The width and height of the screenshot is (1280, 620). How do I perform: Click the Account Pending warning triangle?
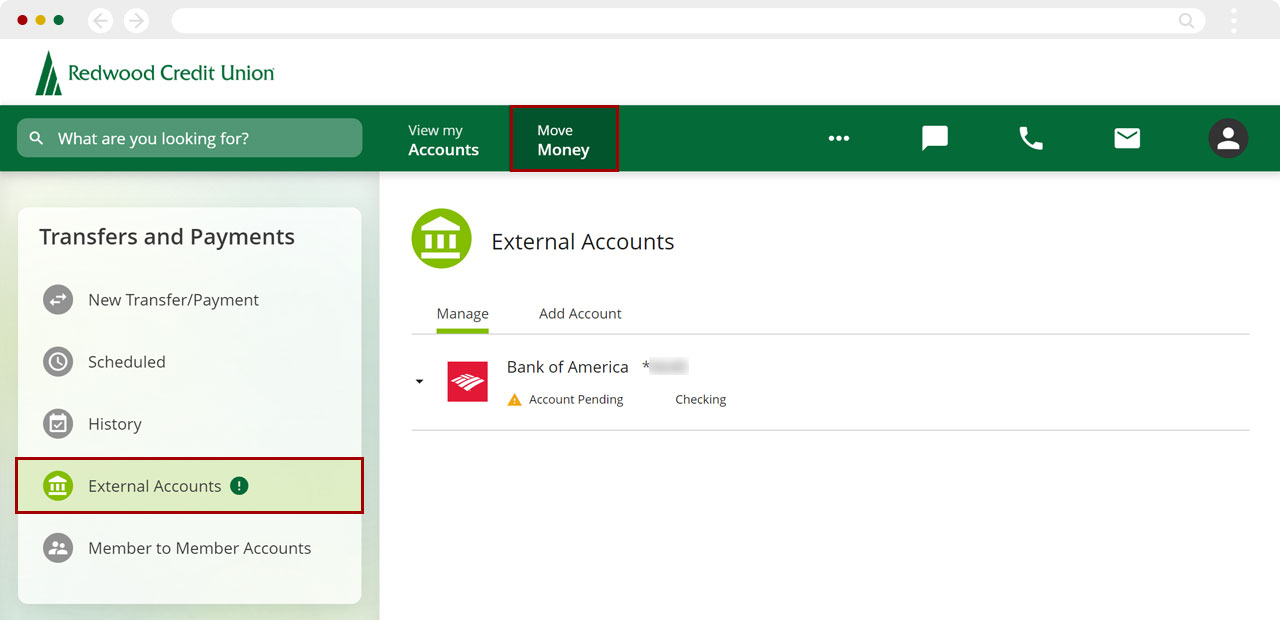tap(515, 399)
